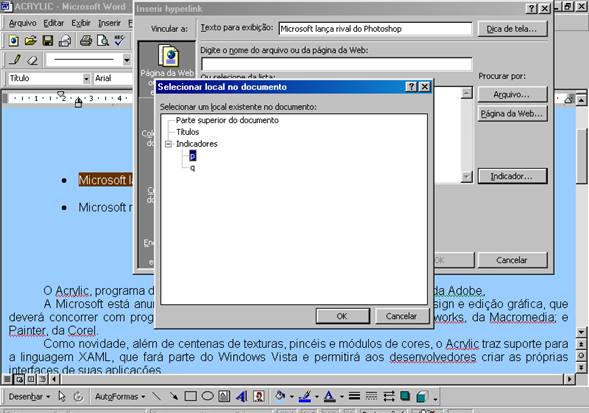The image size is (589, 413).
Task: Pick the Arrow drawing tool
Action: tap(173, 396)
